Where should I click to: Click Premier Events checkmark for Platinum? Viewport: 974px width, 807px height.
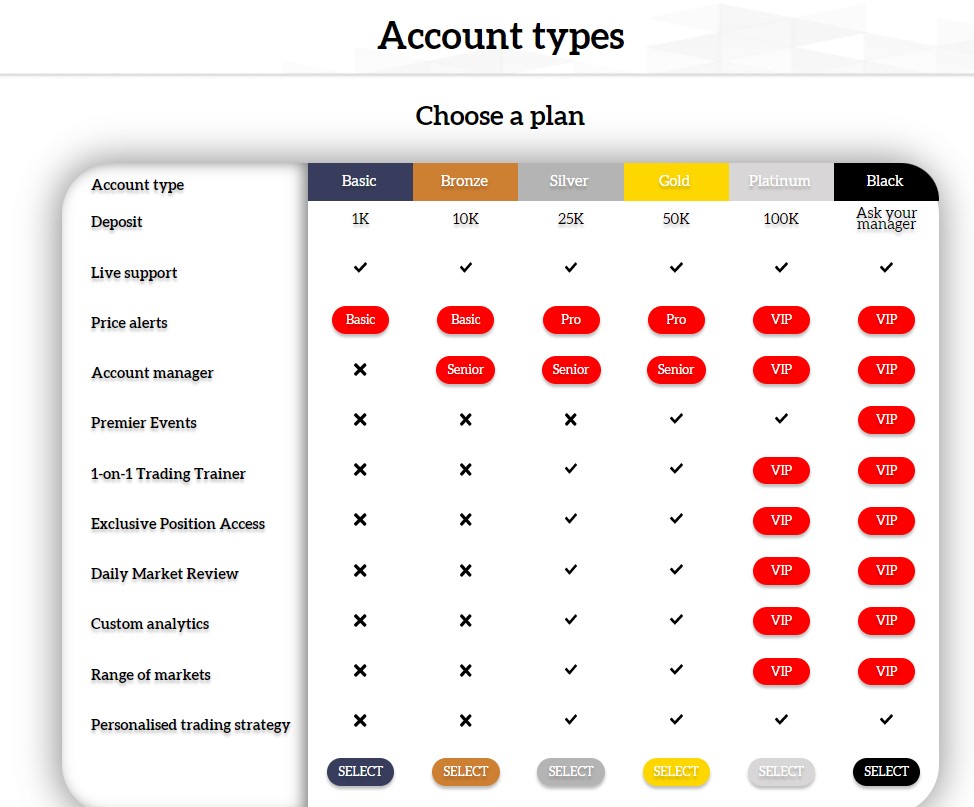[781, 419]
